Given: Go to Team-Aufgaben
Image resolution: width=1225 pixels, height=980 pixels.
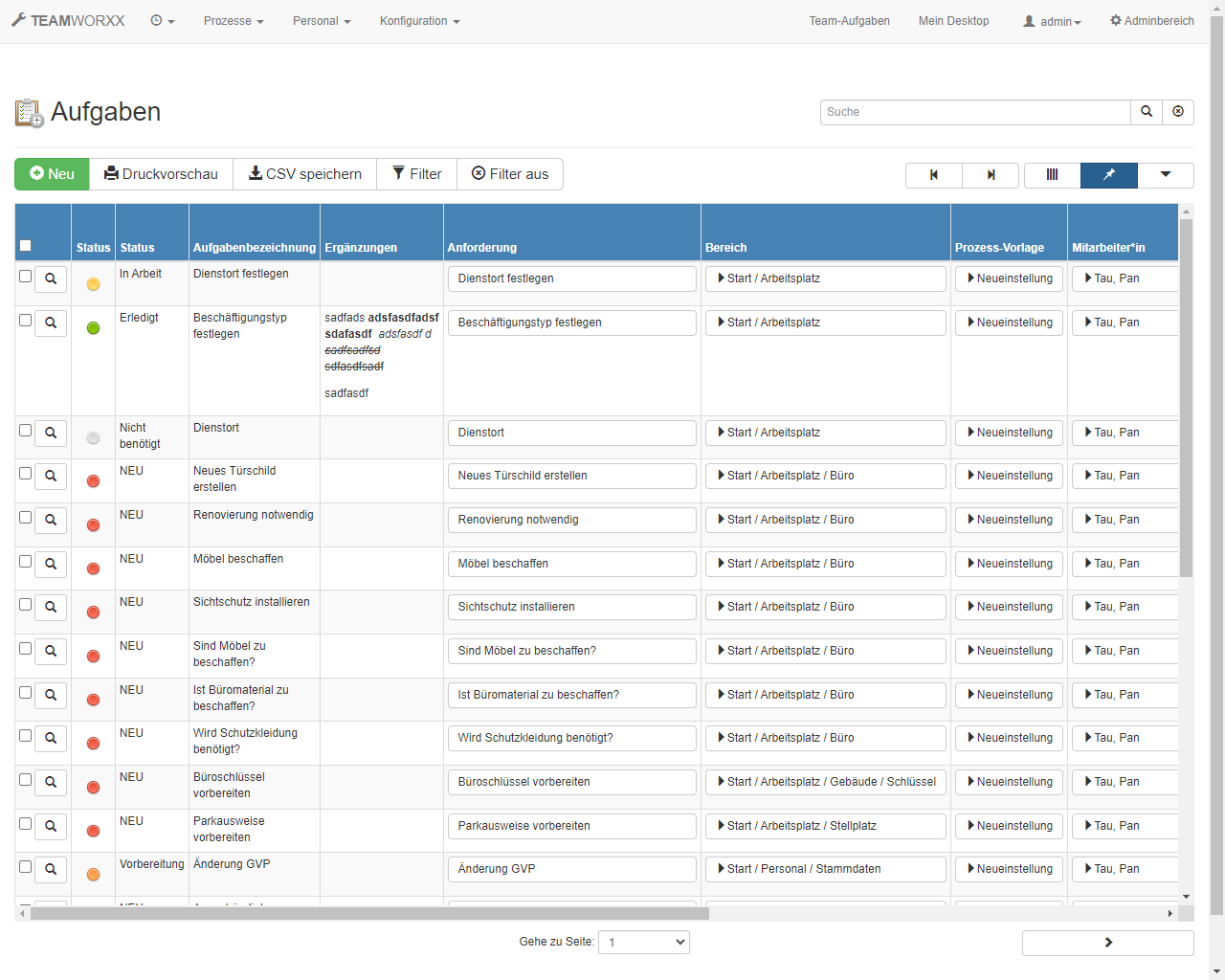Looking at the screenshot, I should 850,21.
